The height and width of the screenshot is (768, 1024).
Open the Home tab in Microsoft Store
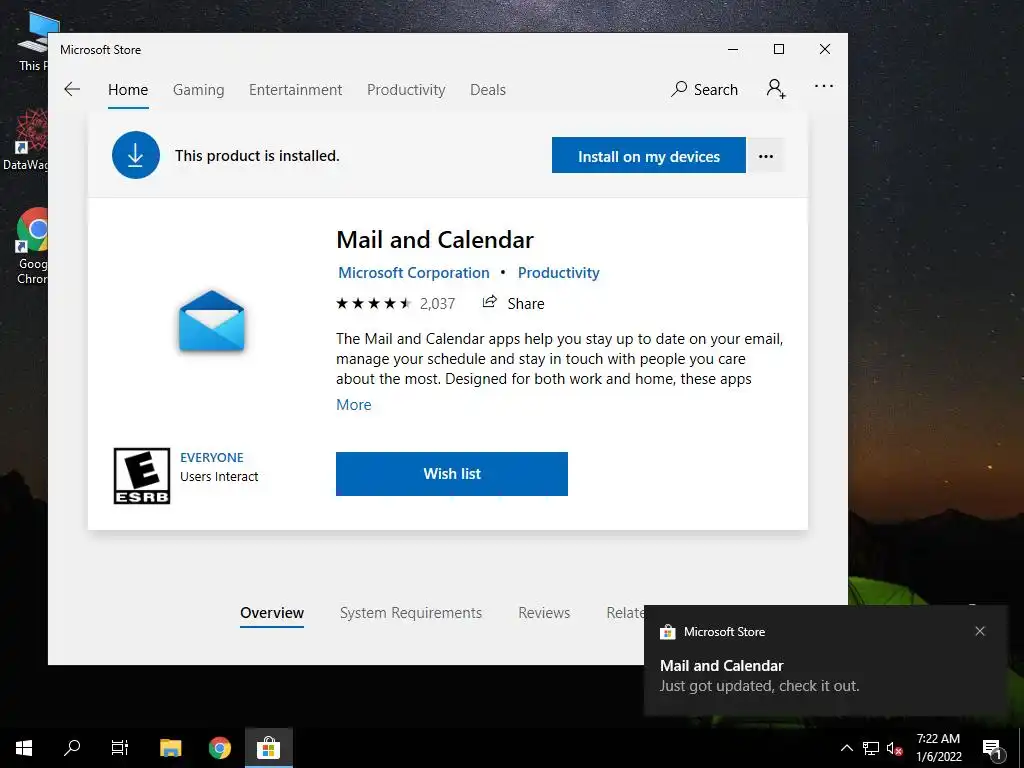click(128, 89)
